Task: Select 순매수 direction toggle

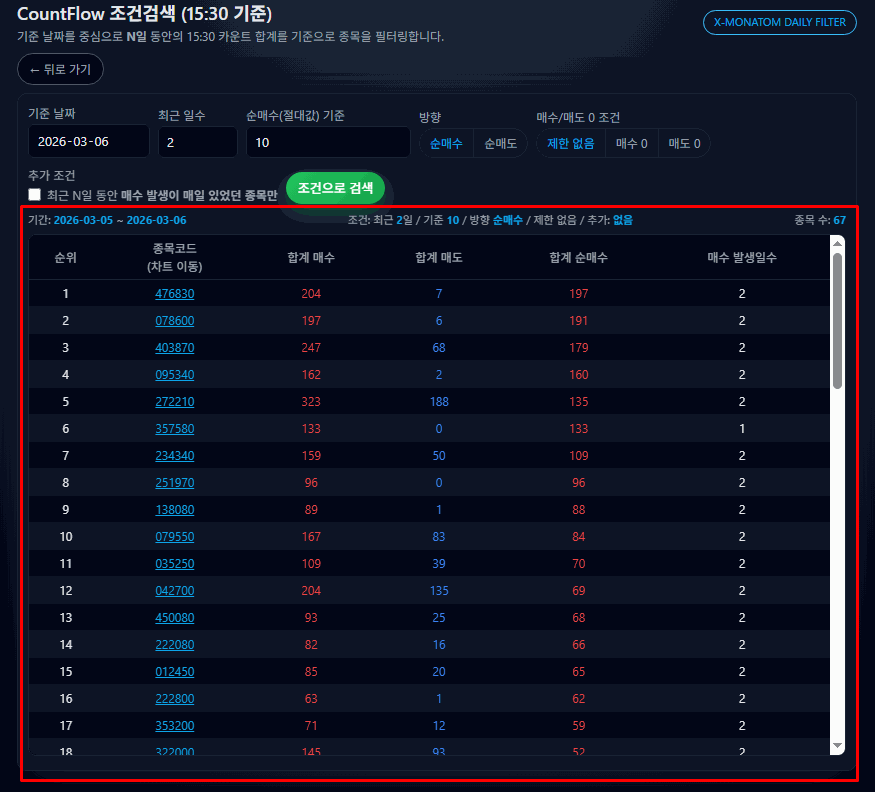Action: tap(446, 143)
